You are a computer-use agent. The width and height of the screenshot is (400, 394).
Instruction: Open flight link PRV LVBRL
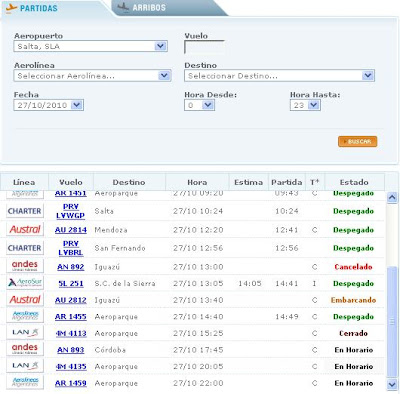tap(71, 248)
